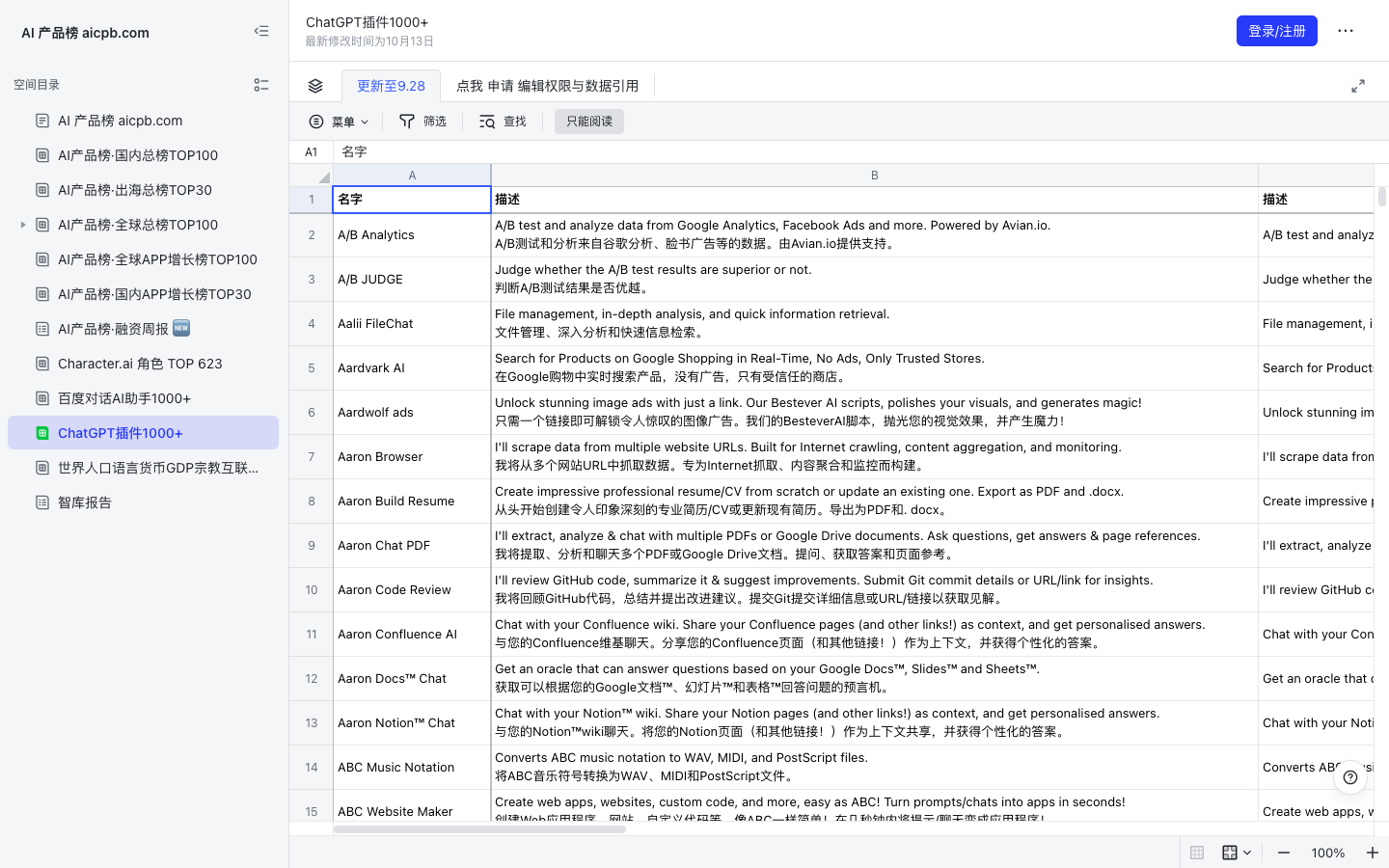Click the 筛选 filter icon

click(x=407, y=122)
